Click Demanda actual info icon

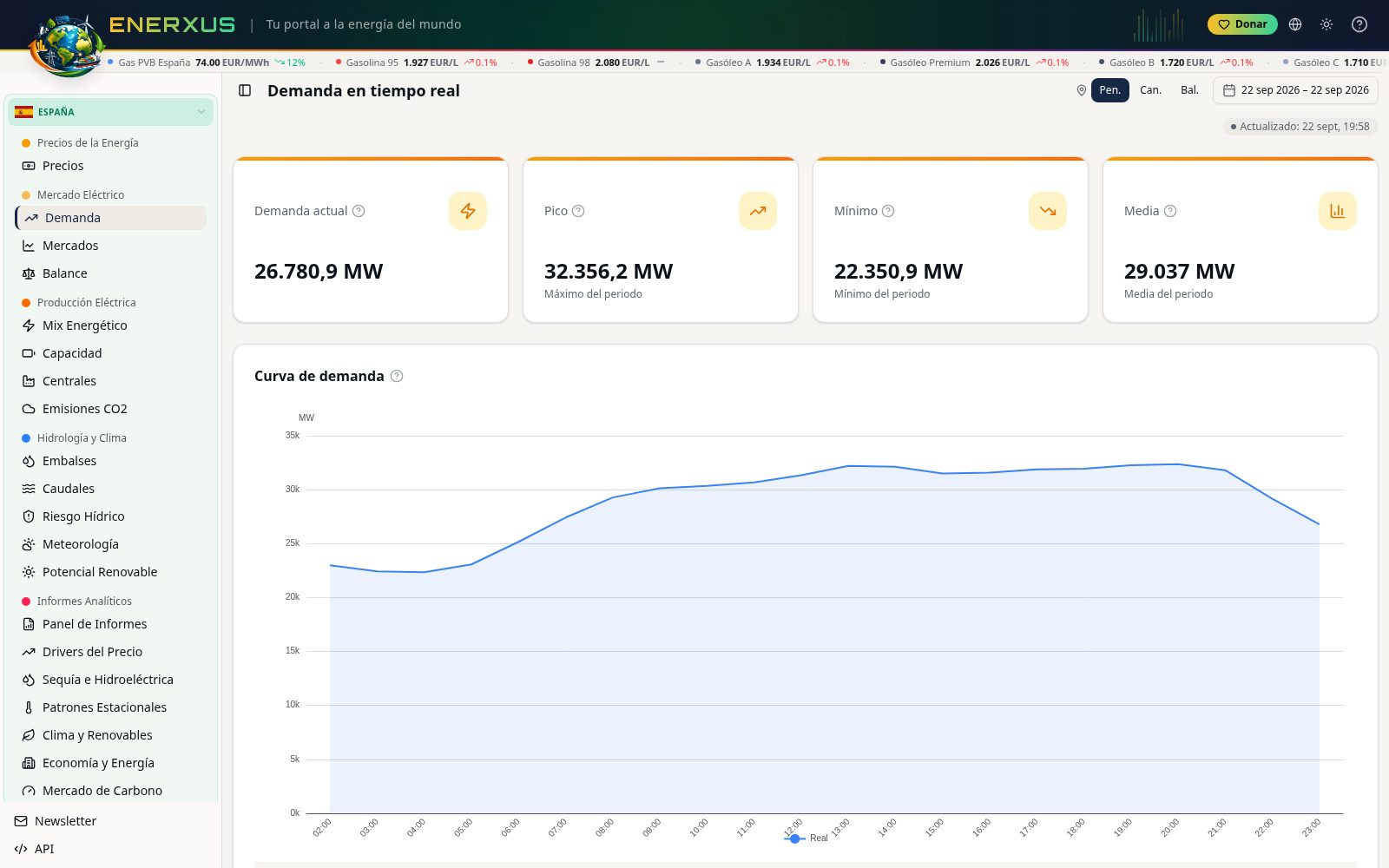(x=359, y=211)
